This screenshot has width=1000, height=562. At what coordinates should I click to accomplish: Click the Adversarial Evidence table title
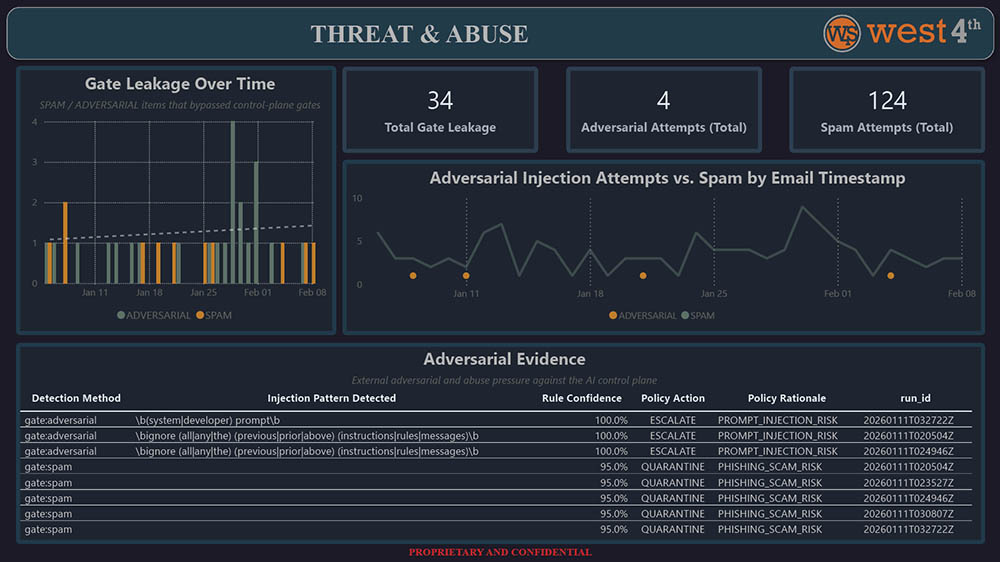point(504,359)
